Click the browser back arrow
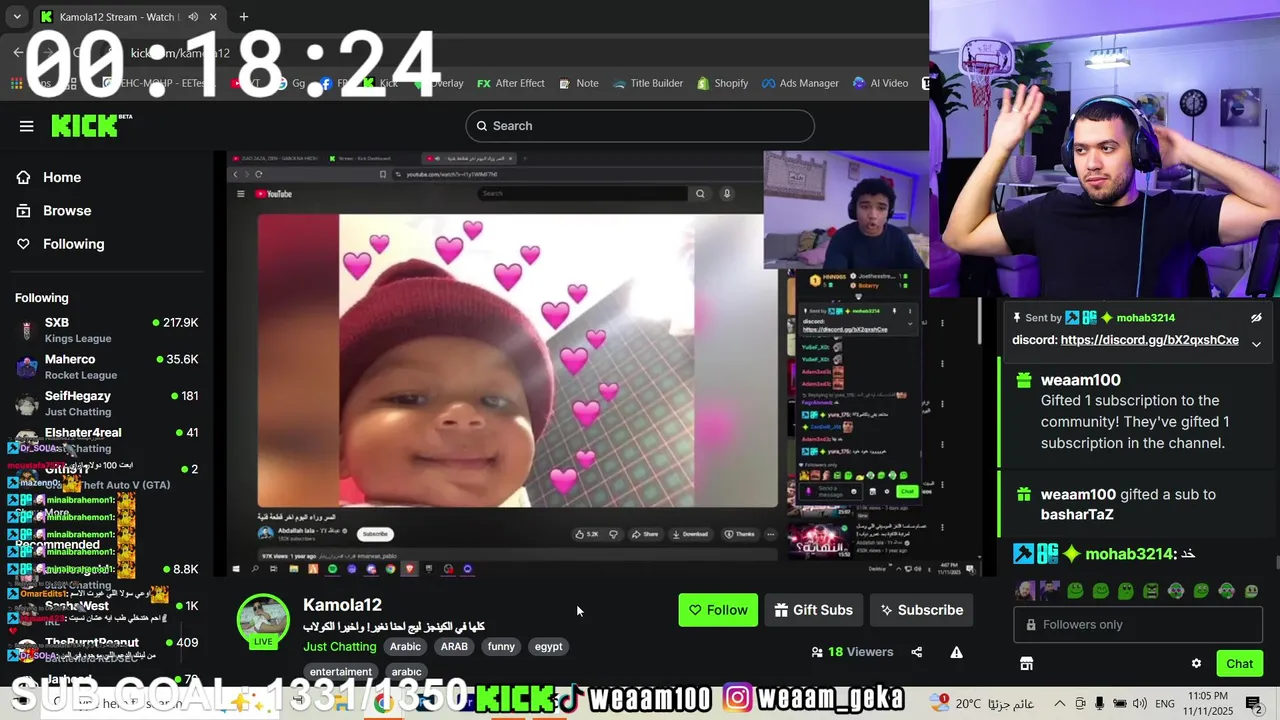This screenshot has width=1280, height=720. [18, 52]
